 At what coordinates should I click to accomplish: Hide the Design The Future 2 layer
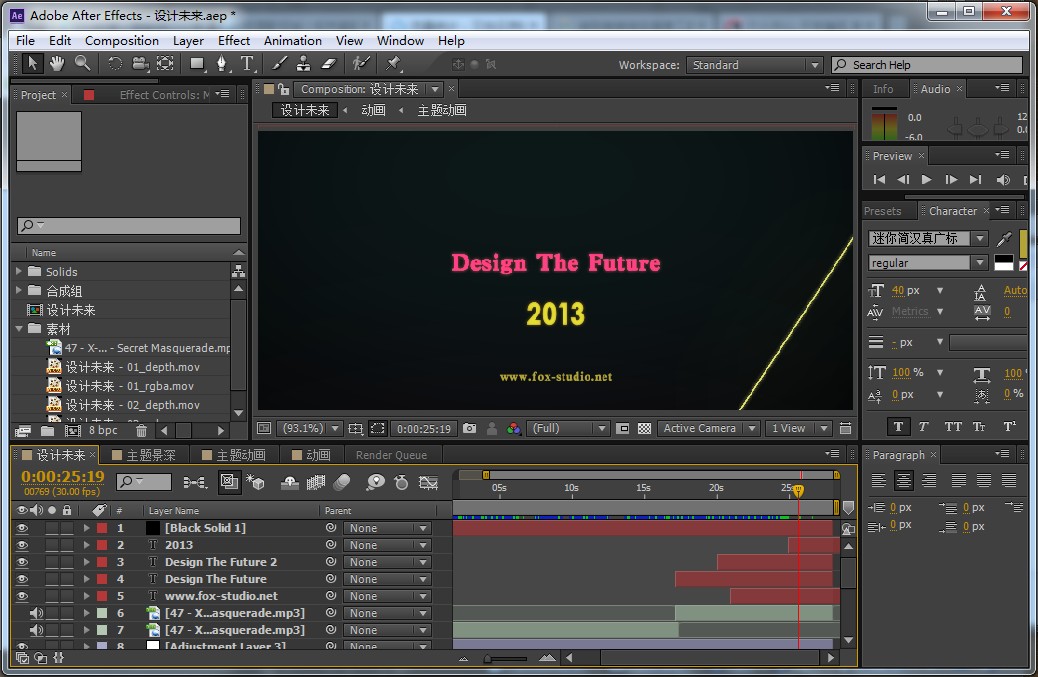[x=22, y=562]
